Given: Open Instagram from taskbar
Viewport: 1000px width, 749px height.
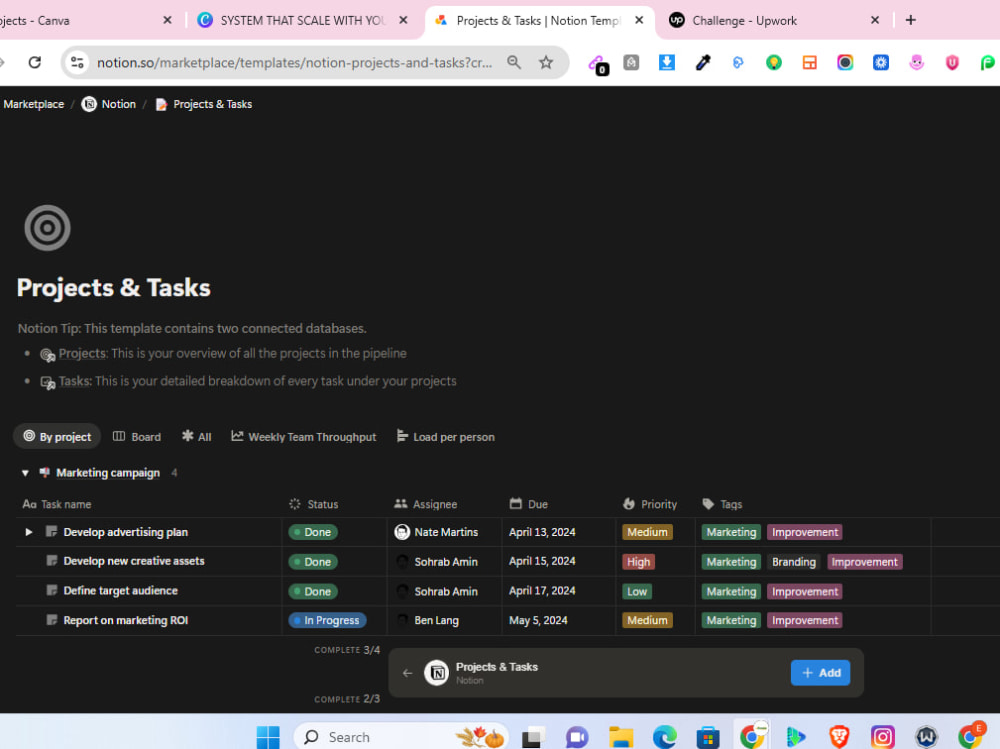Looking at the screenshot, I should (x=883, y=737).
